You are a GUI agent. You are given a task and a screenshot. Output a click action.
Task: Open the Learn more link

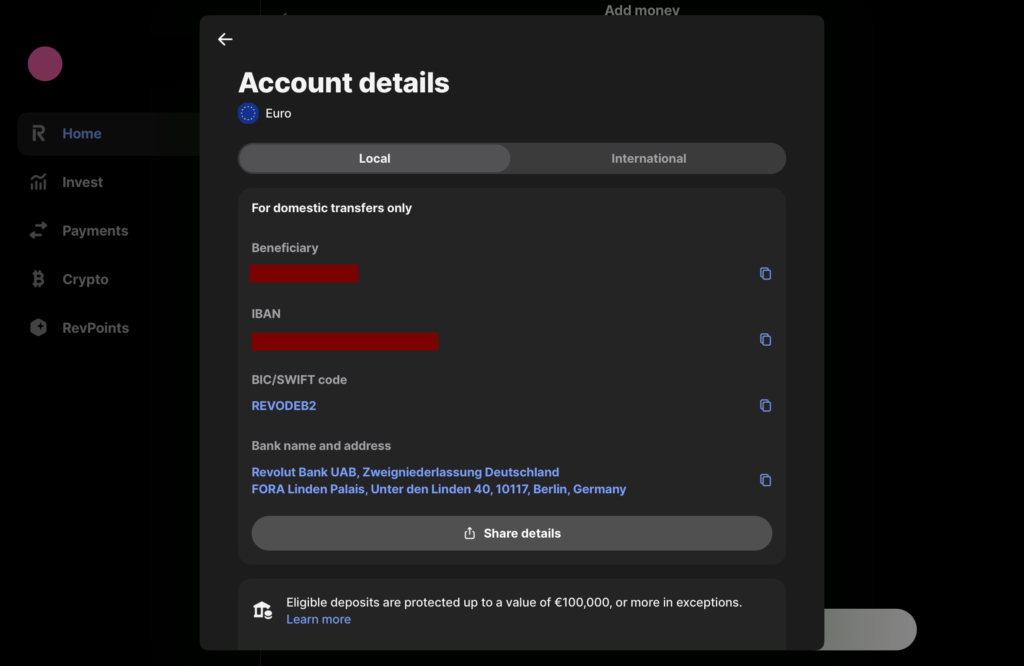tap(318, 620)
